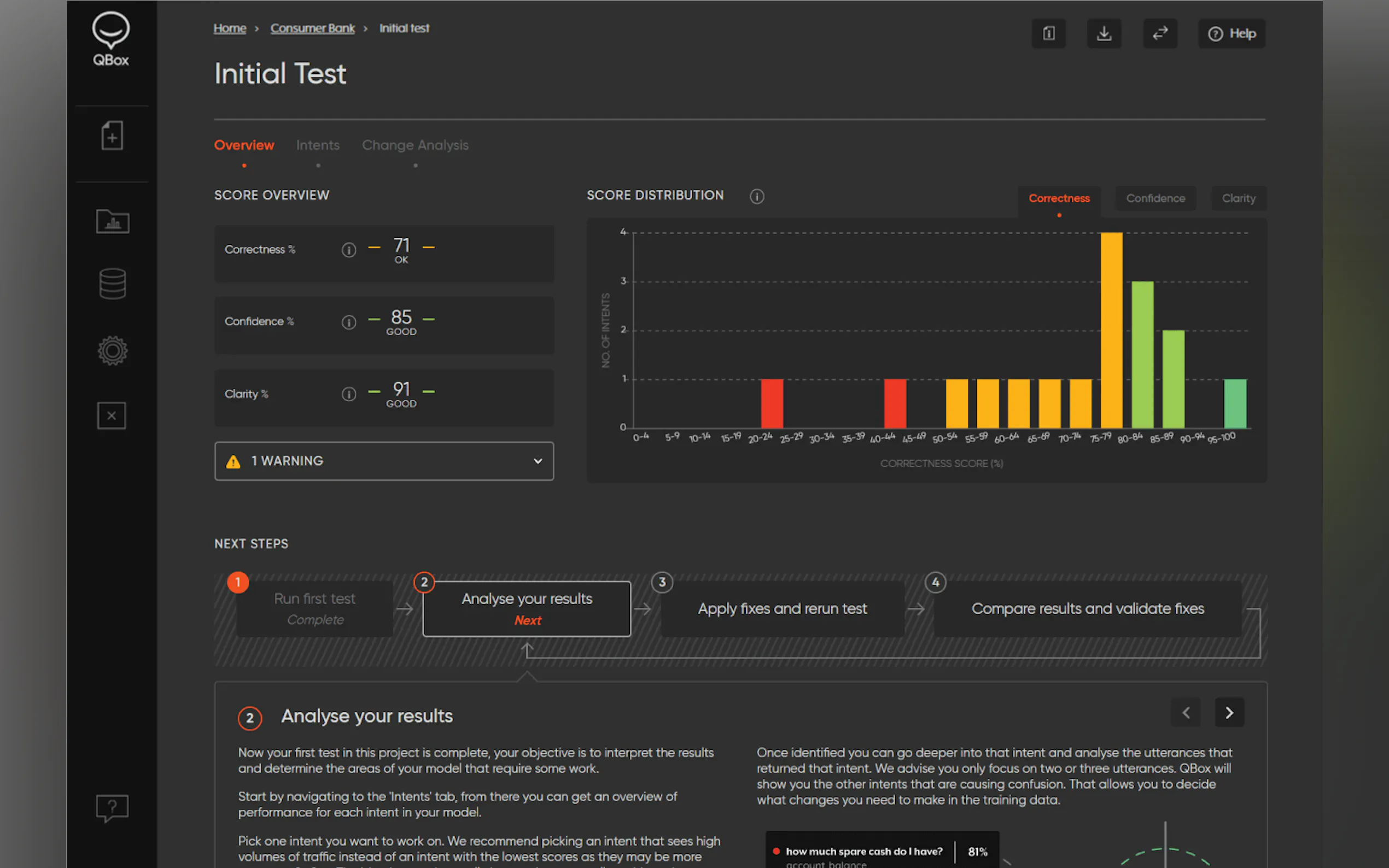1389x868 pixels.
Task: Click the download icon in top toolbar
Action: [x=1104, y=33]
